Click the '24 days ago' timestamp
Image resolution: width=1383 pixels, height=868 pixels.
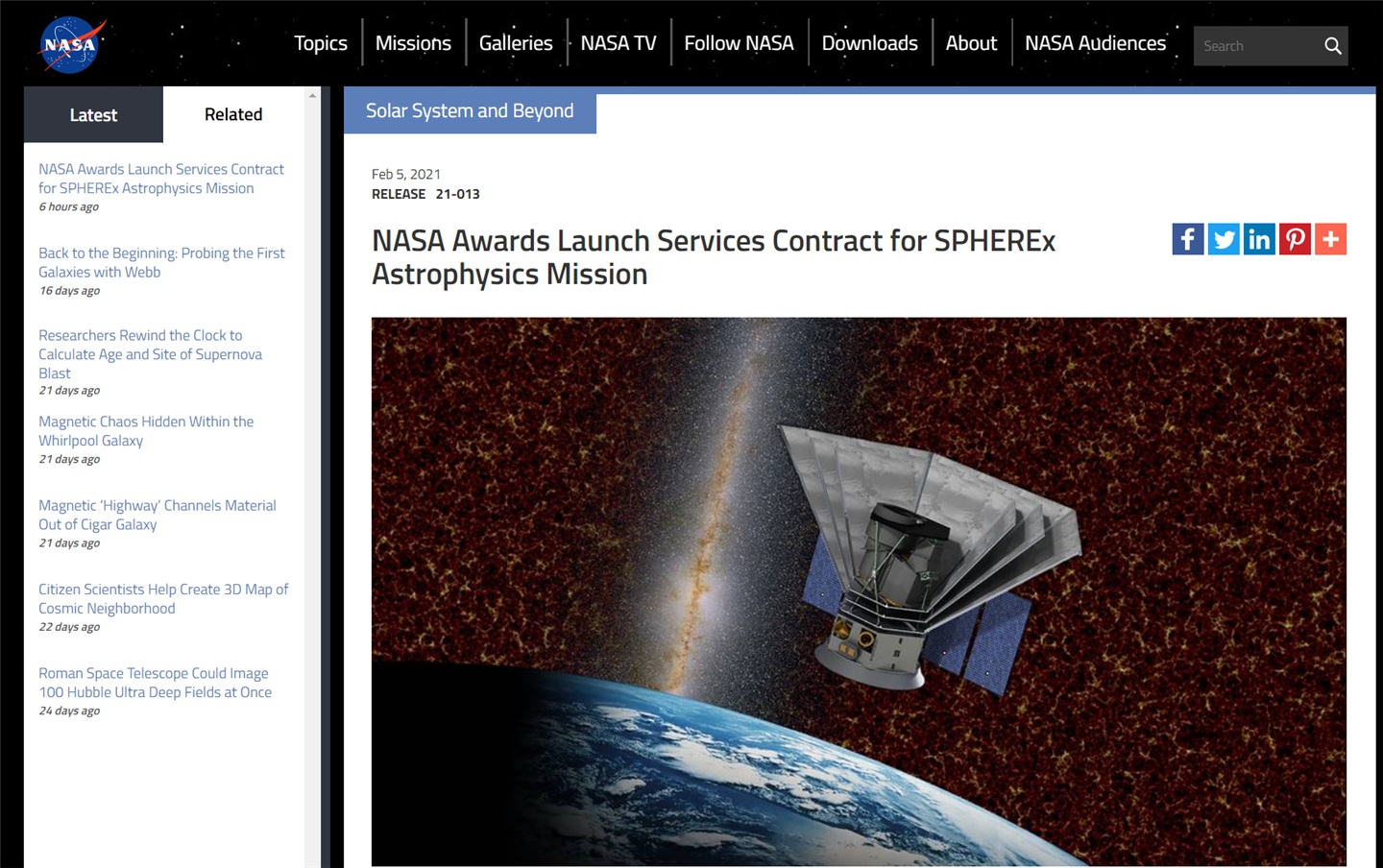point(69,711)
